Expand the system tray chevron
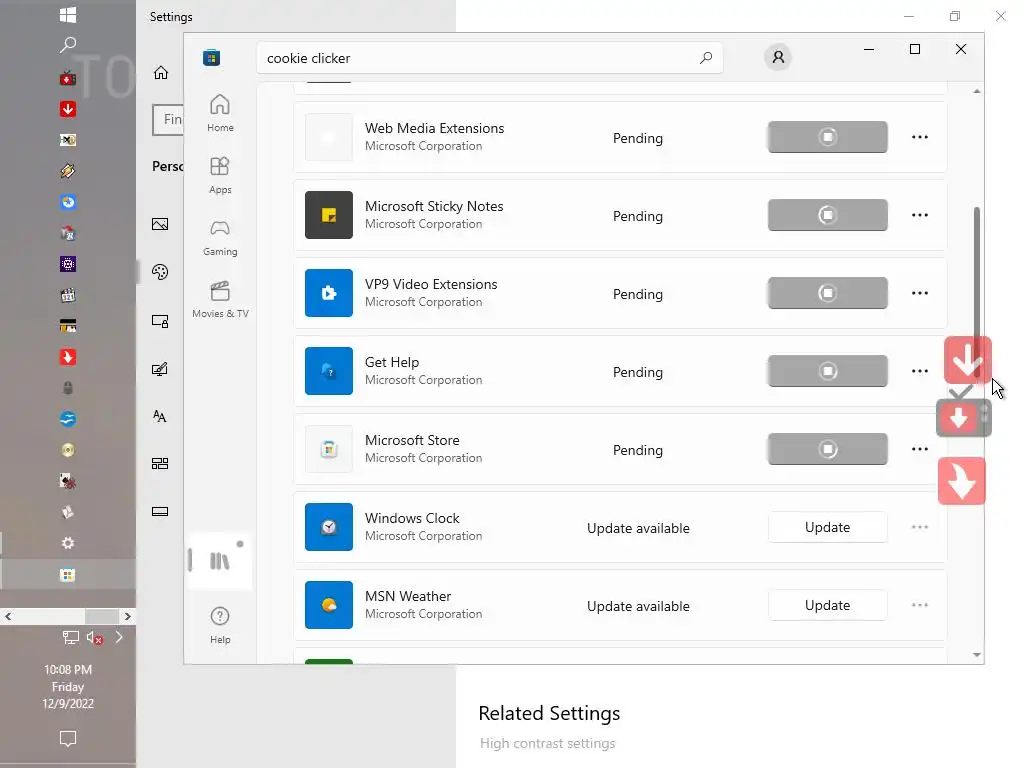 click(119, 637)
